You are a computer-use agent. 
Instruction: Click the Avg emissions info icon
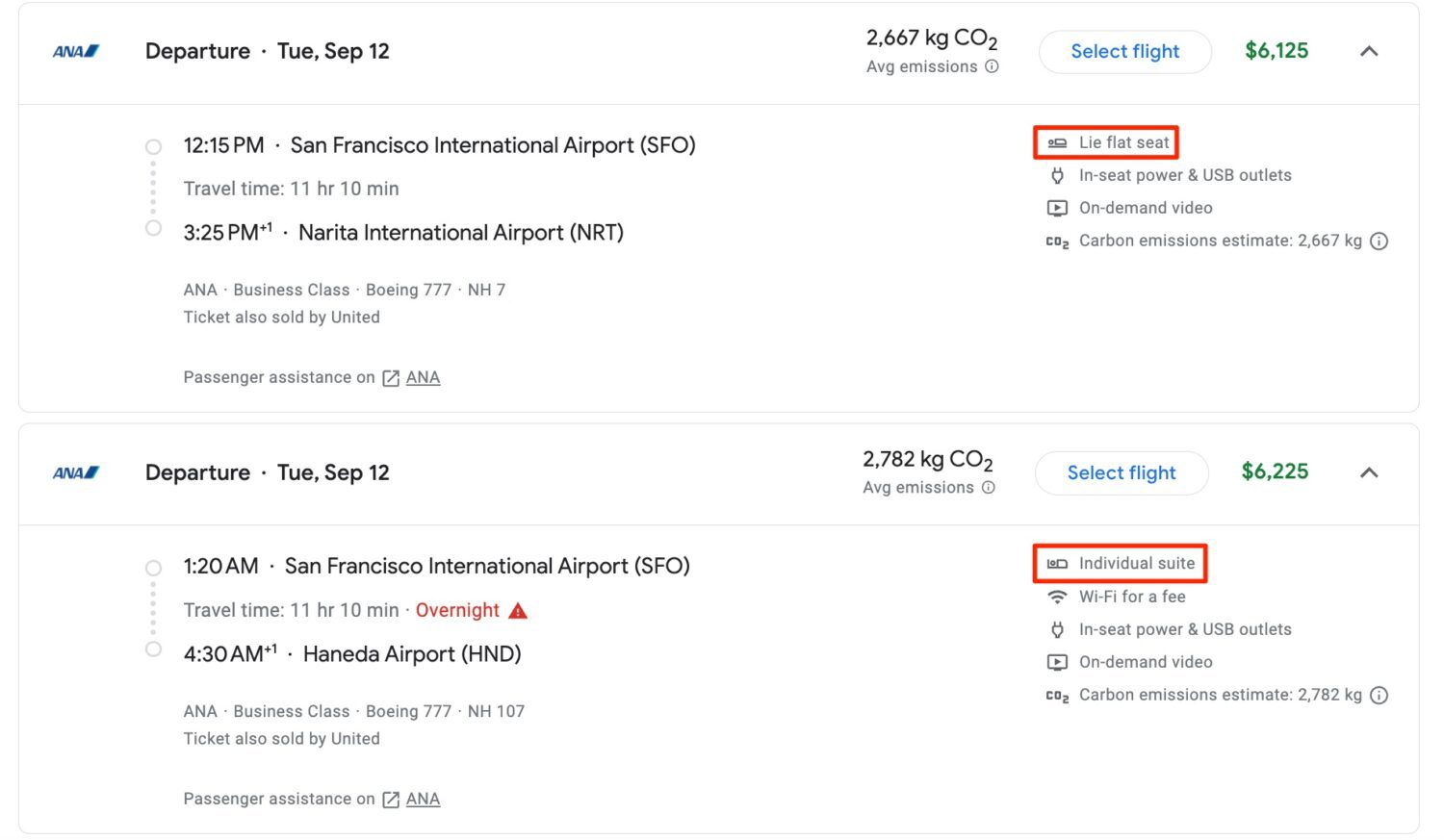(992, 66)
